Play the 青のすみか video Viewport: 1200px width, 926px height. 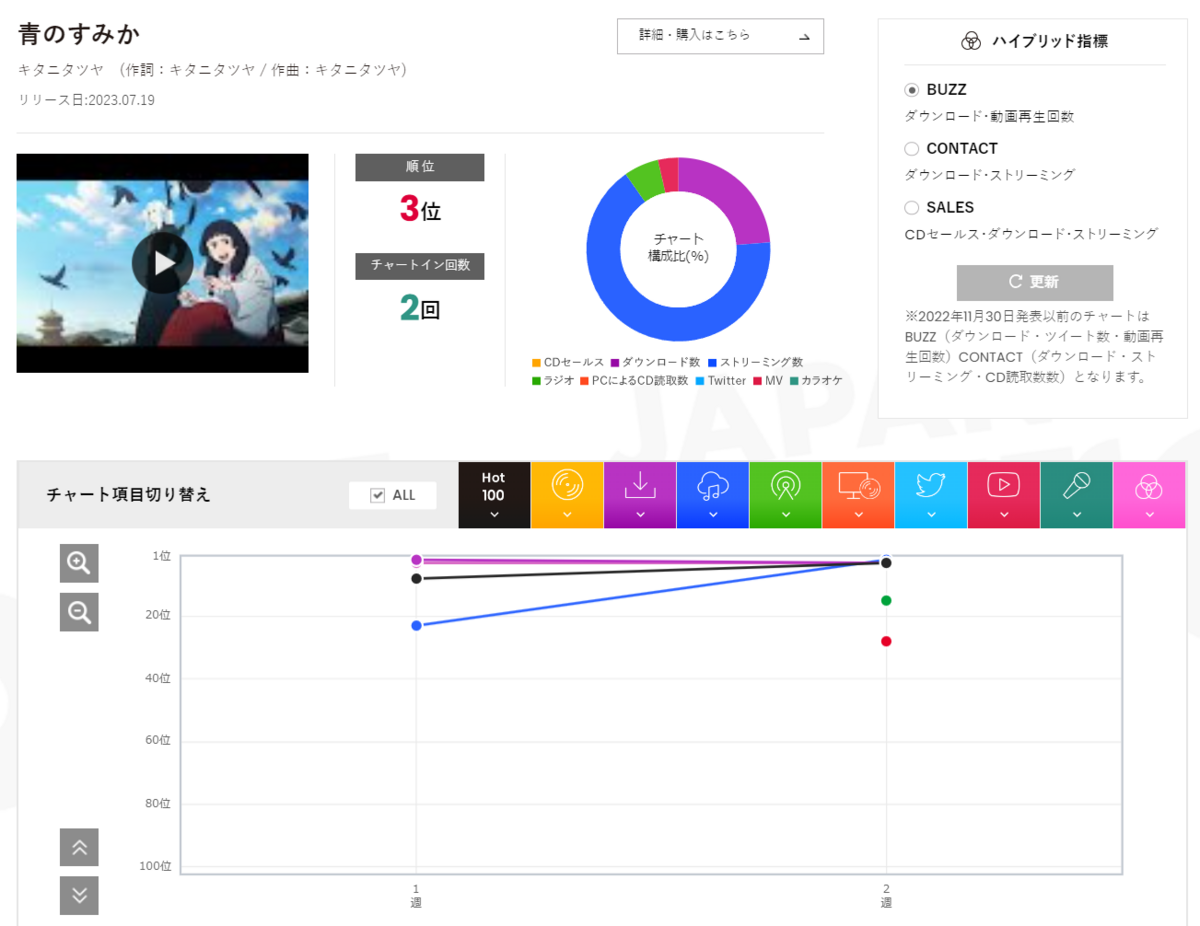click(162, 263)
